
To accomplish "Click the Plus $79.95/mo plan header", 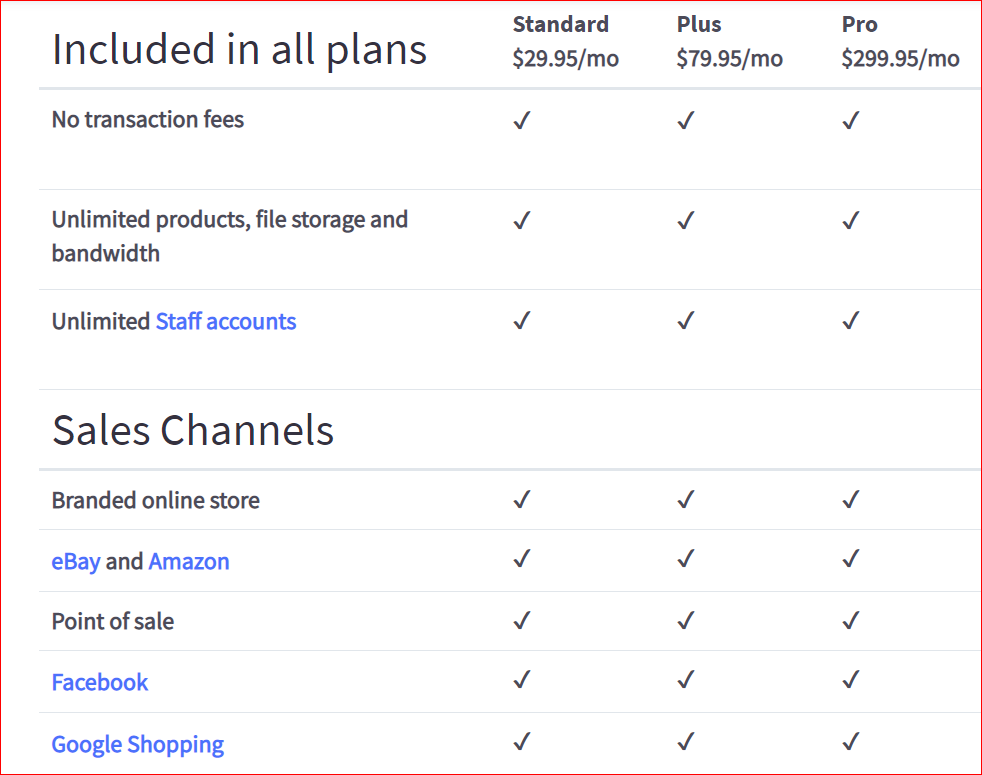I will [729, 41].
